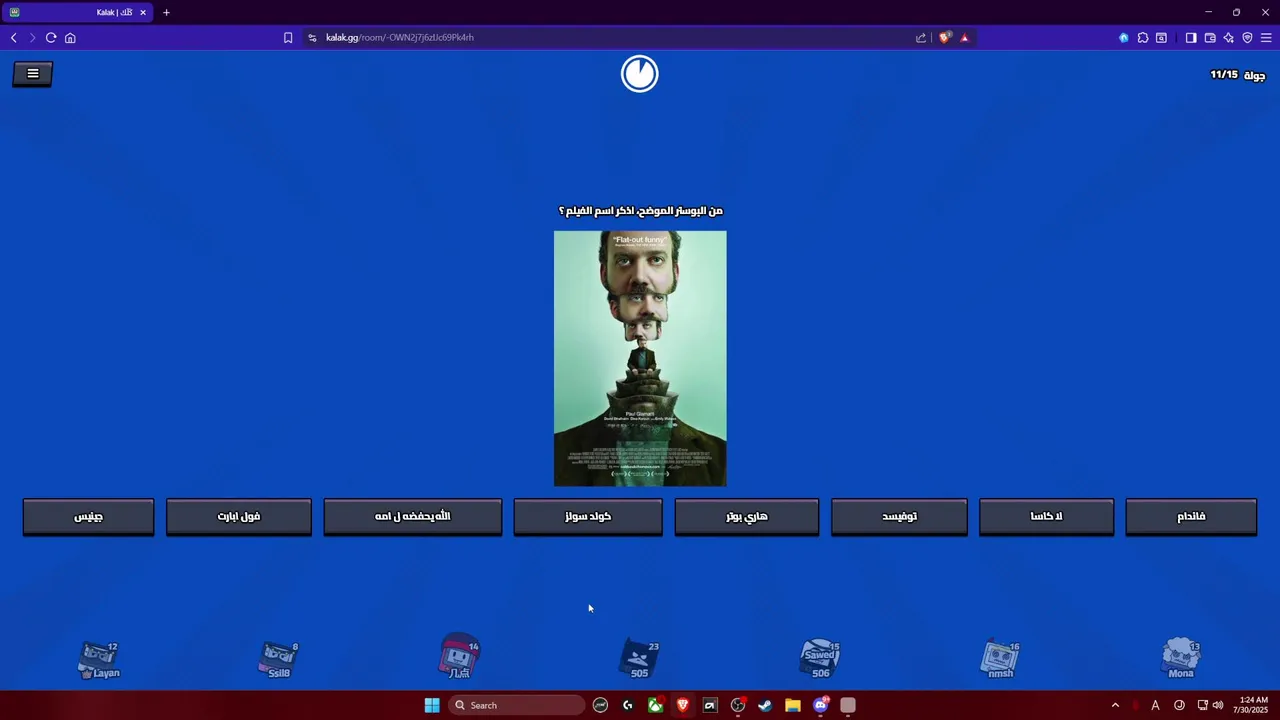This screenshot has height=720, width=1280.
Task: Close the Kalak tab
Action: tap(143, 12)
